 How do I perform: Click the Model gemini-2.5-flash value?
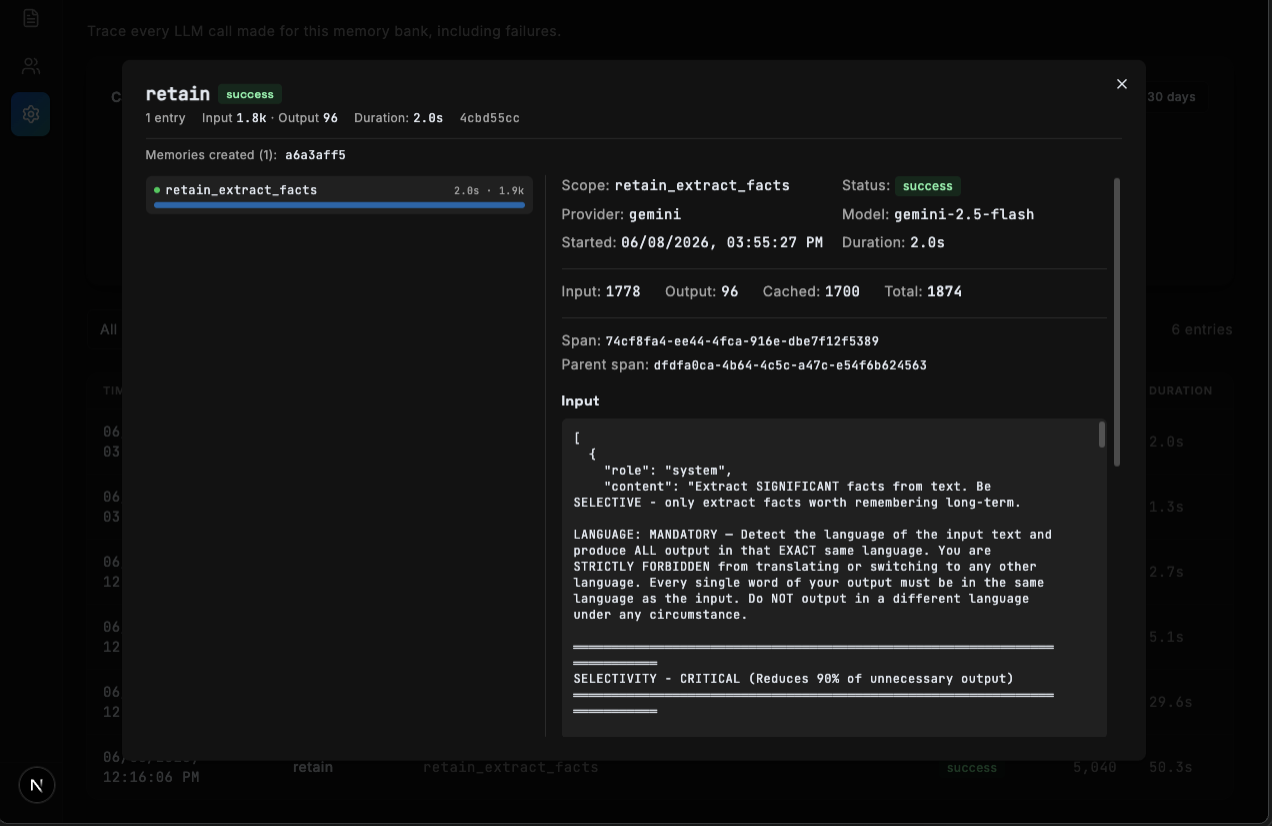(964, 214)
